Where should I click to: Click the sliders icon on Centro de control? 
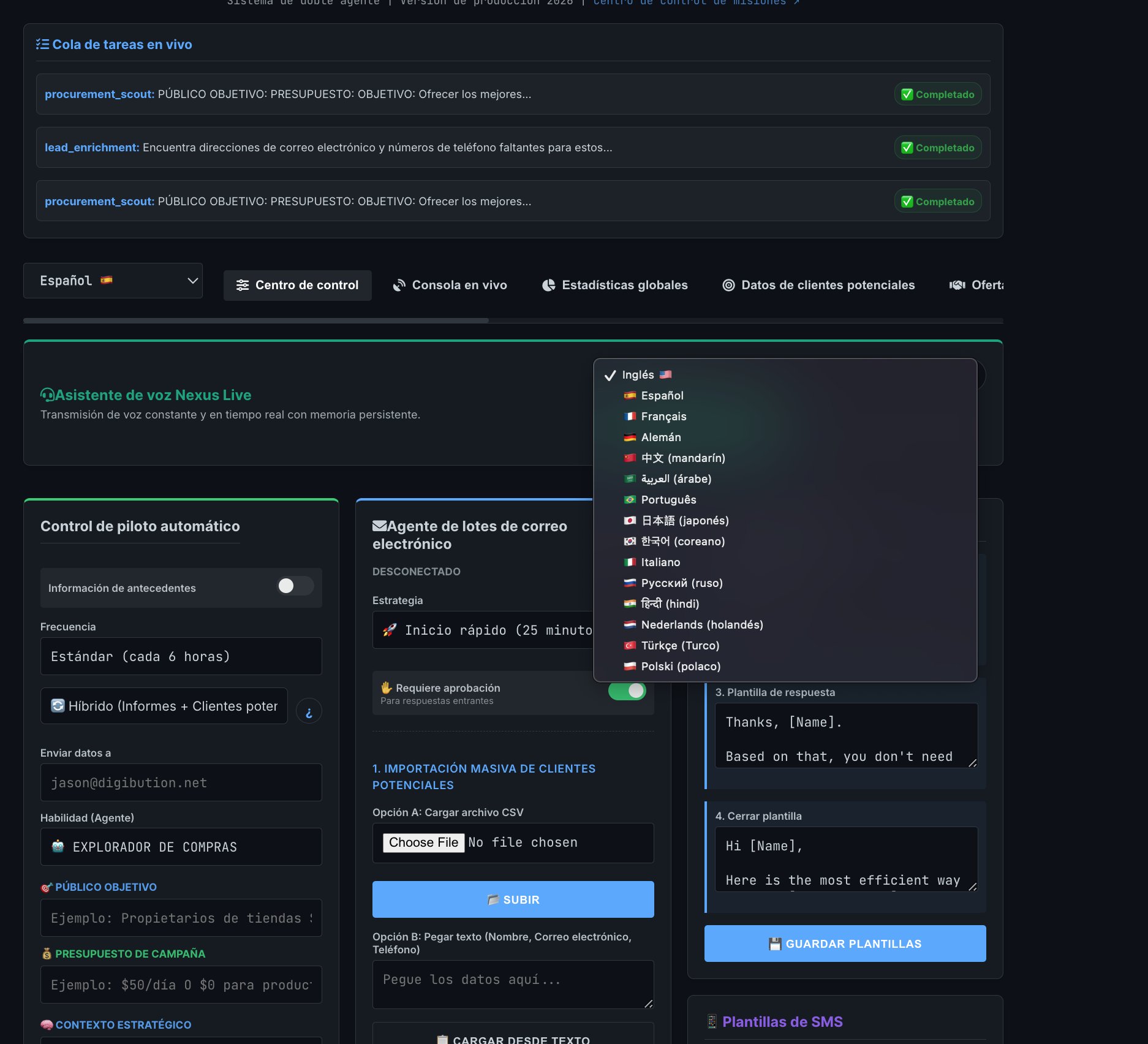pos(243,286)
